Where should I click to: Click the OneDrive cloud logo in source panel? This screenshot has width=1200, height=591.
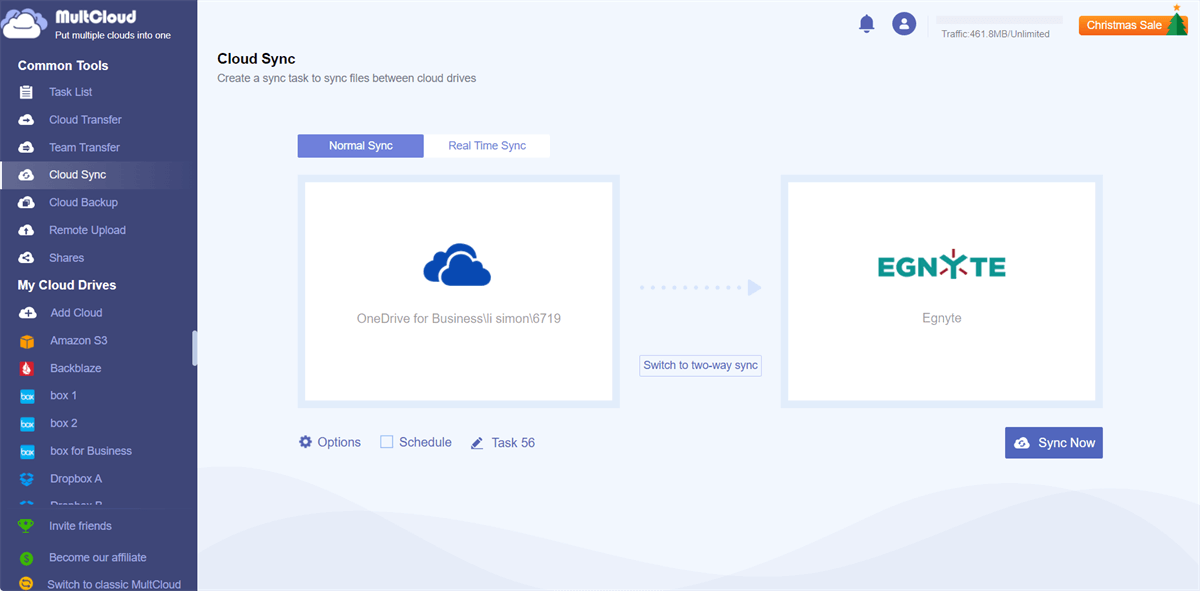pos(458,265)
